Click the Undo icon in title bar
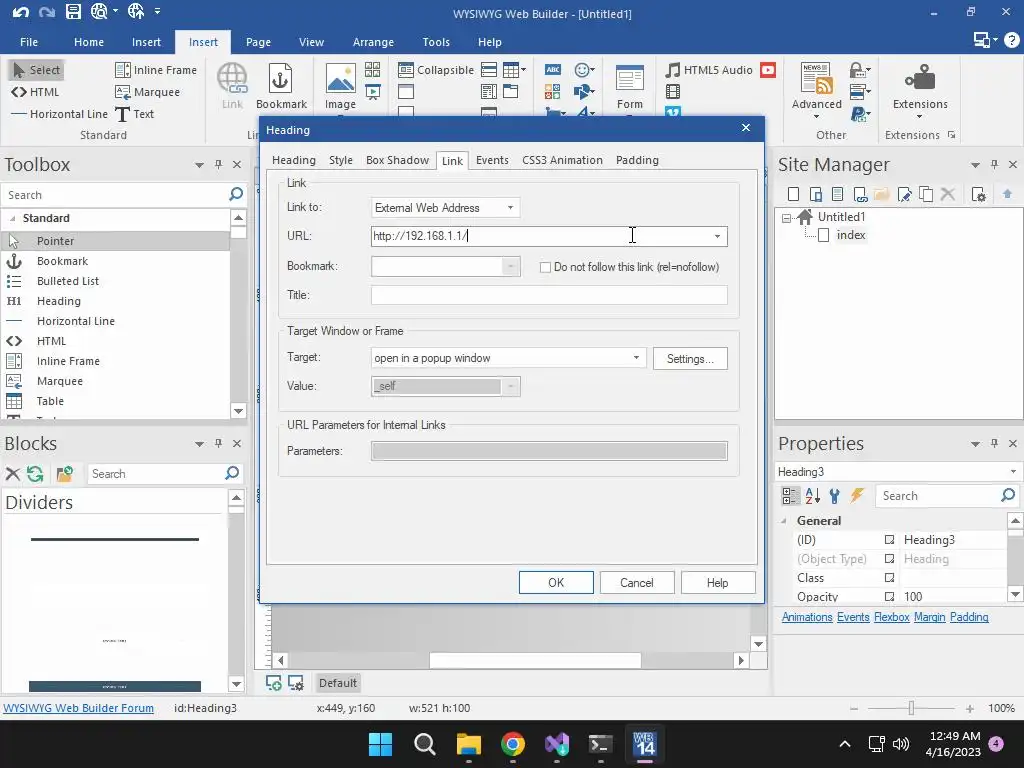Viewport: 1024px width, 768px height. point(21,12)
